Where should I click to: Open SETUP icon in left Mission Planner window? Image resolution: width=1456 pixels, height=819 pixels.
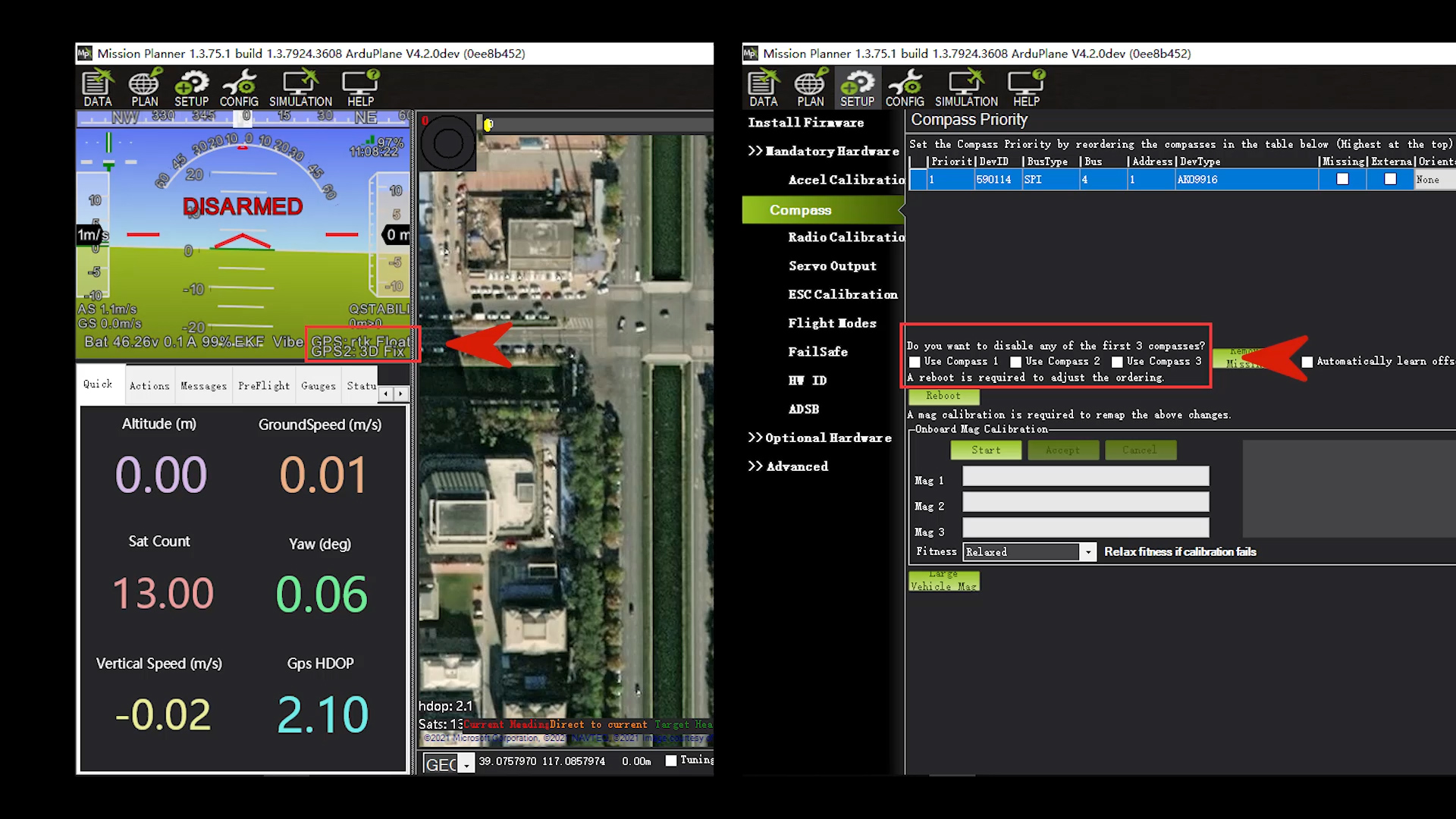191,88
